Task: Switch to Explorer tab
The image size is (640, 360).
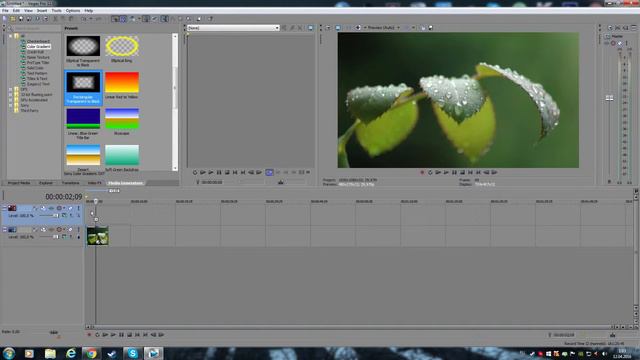Action: click(x=46, y=183)
